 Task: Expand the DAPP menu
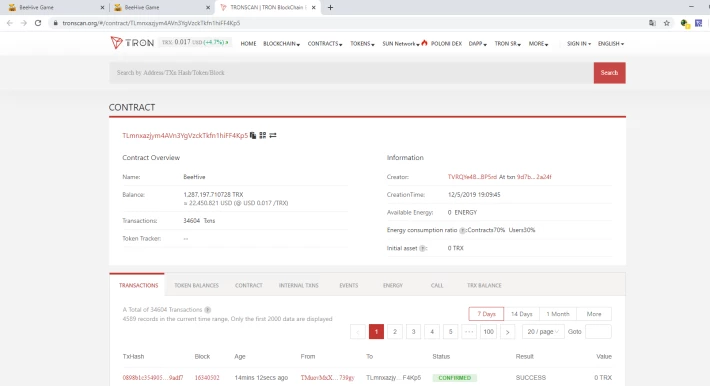pyautogui.click(x=478, y=44)
